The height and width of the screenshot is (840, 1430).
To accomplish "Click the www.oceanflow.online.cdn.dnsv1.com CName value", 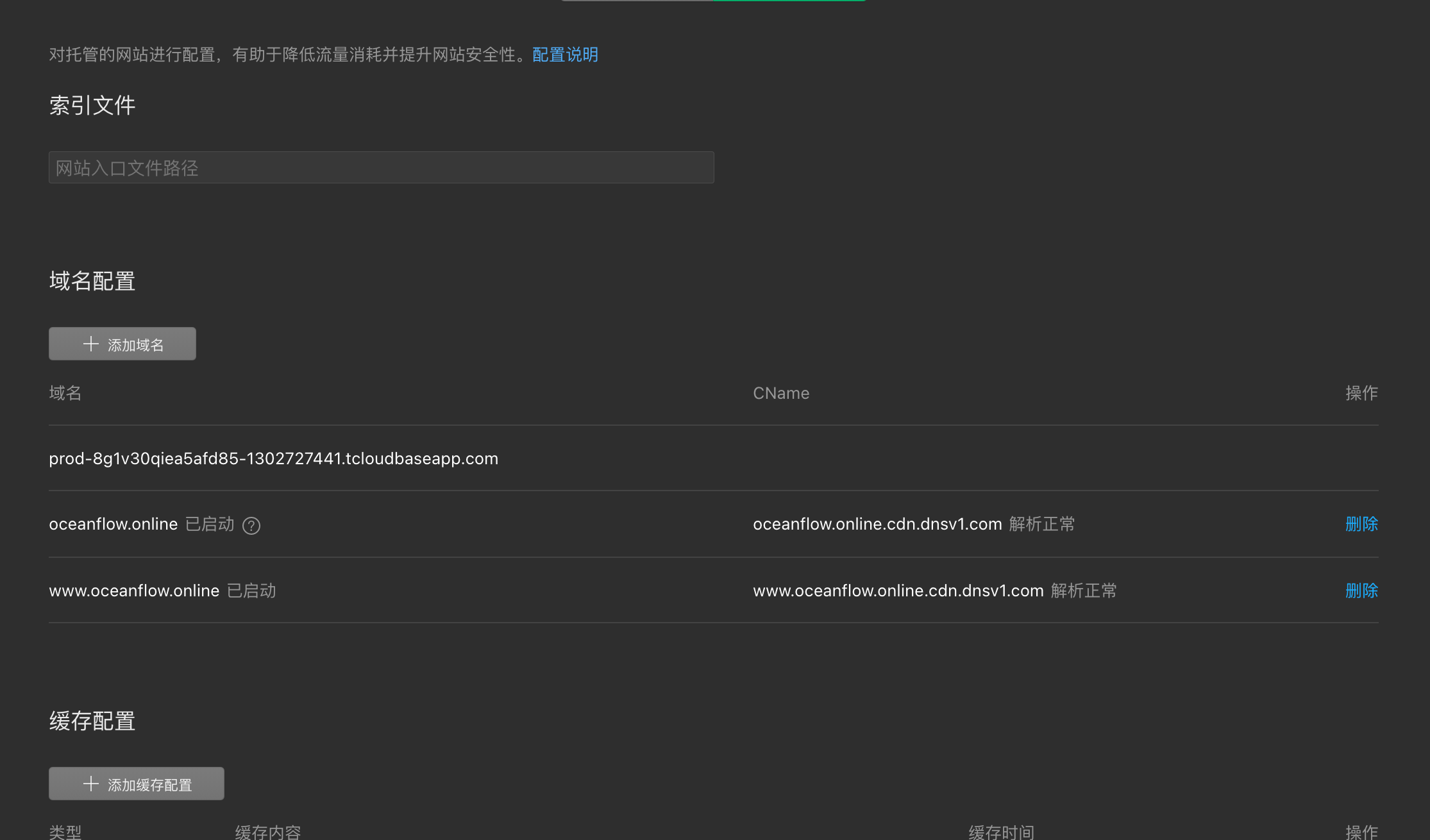I will 898,591.
